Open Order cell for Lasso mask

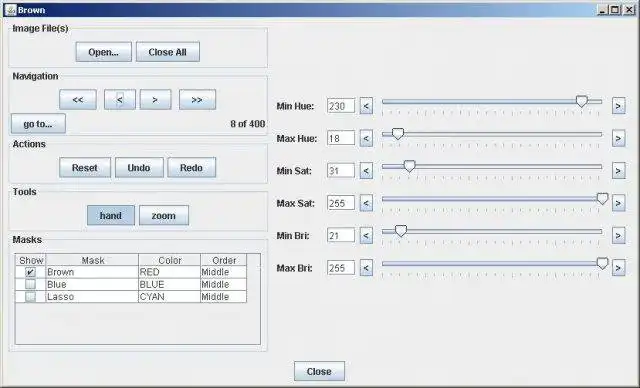(224, 297)
